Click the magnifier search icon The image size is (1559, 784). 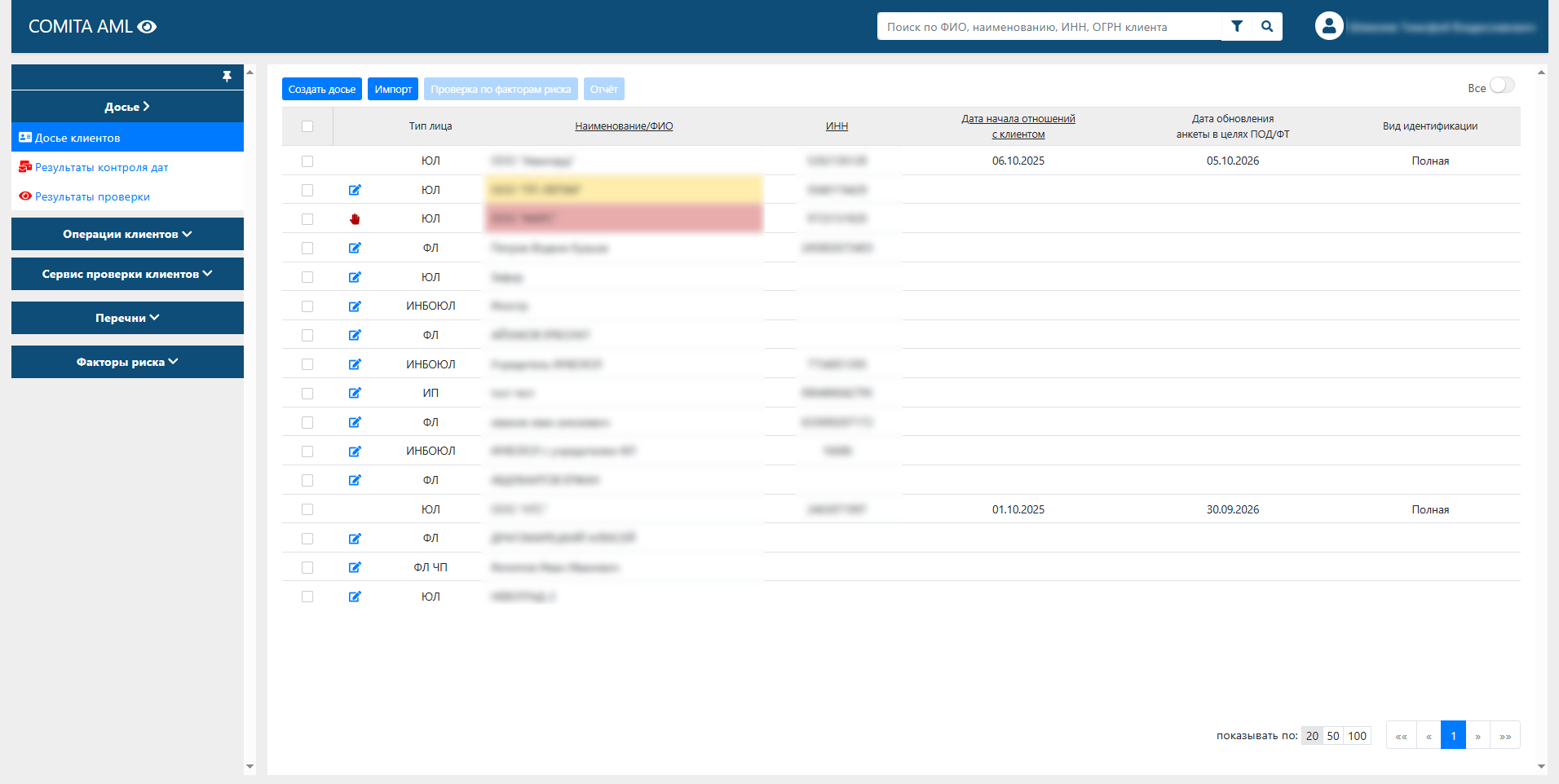[1267, 27]
